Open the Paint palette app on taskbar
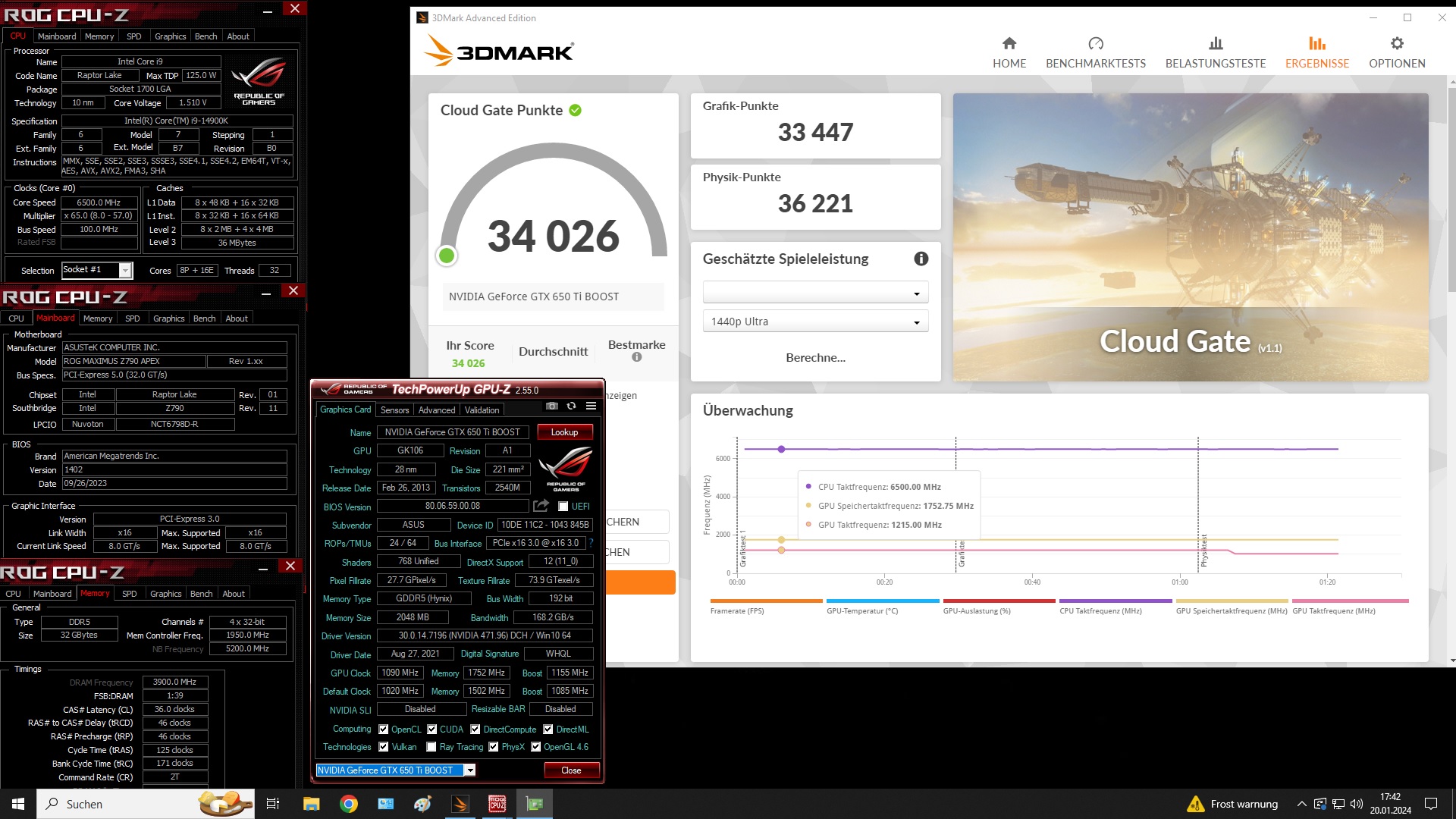 pyautogui.click(x=422, y=804)
